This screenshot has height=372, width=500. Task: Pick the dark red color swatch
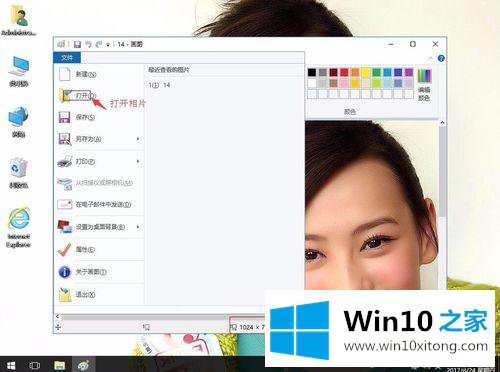(333, 72)
